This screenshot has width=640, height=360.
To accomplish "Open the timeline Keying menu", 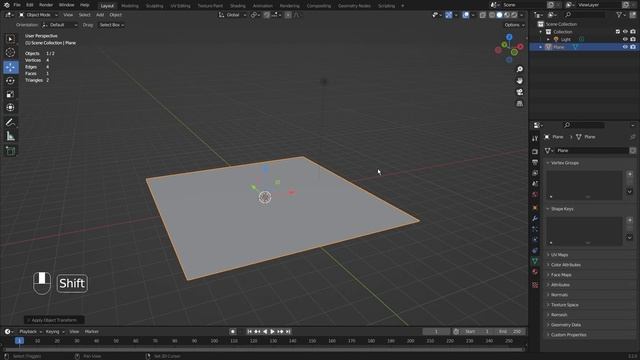I will (54, 332).
